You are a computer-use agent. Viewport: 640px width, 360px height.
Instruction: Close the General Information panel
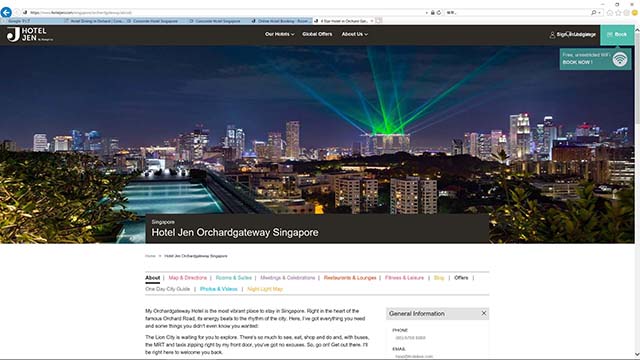click(484, 313)
